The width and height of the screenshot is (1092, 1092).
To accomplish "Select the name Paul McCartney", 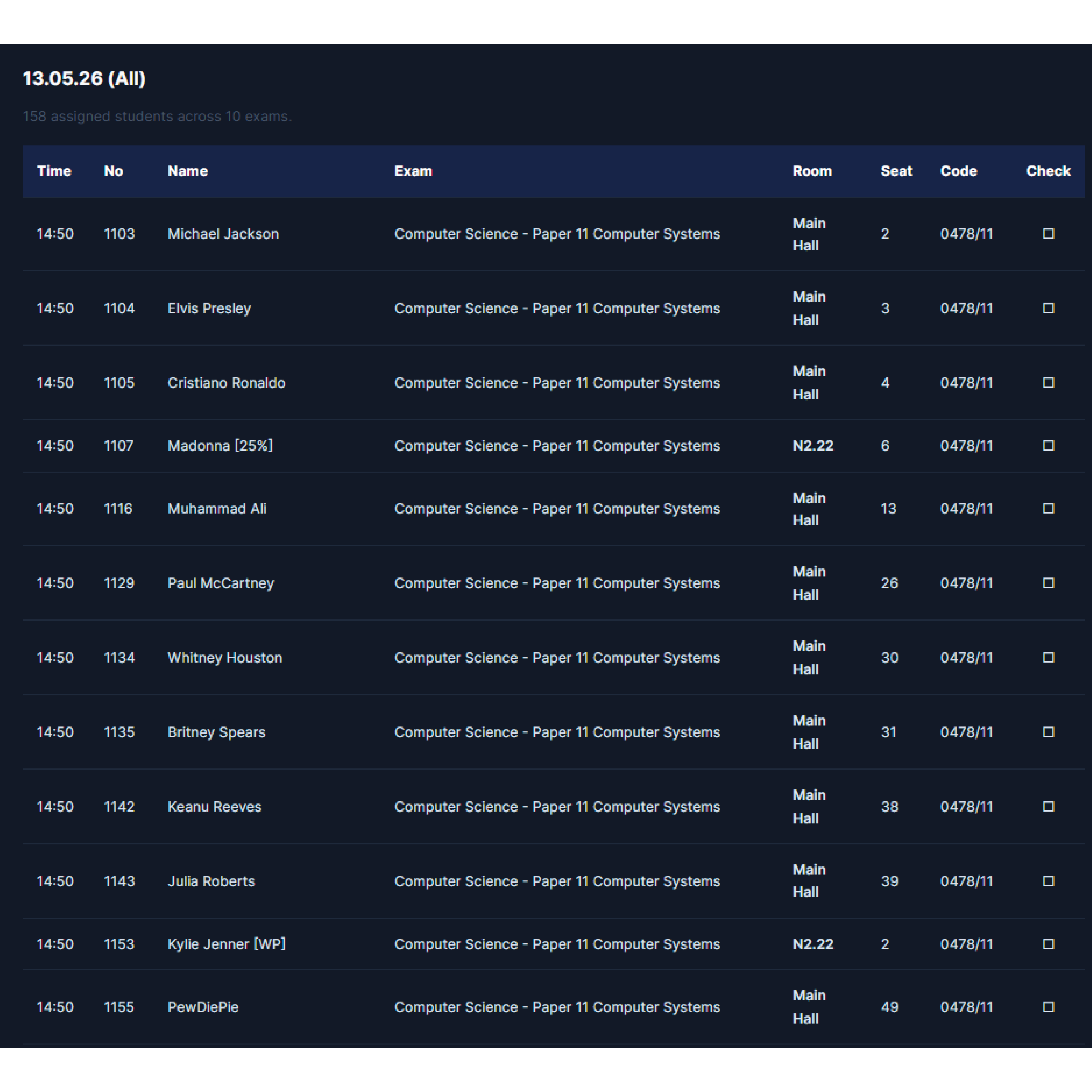I will tap(220, 583).
